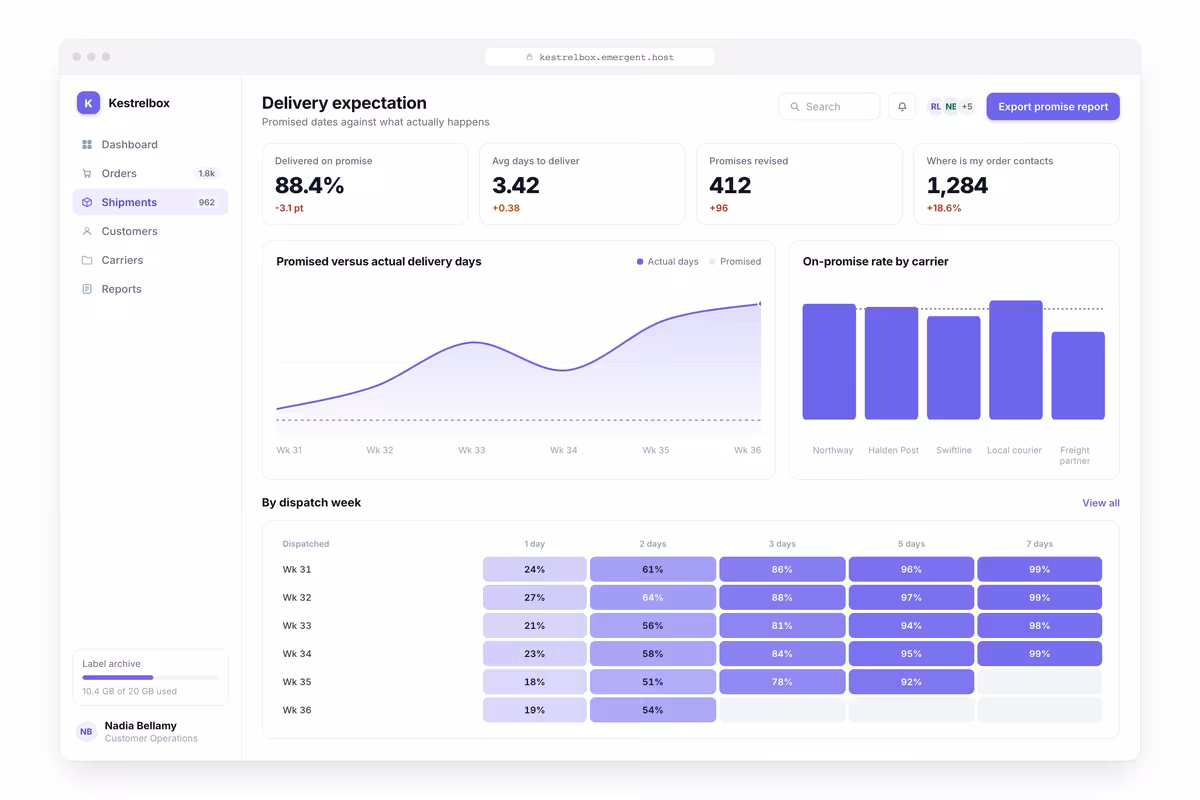Click Export promise report button

click(1053, 106)
